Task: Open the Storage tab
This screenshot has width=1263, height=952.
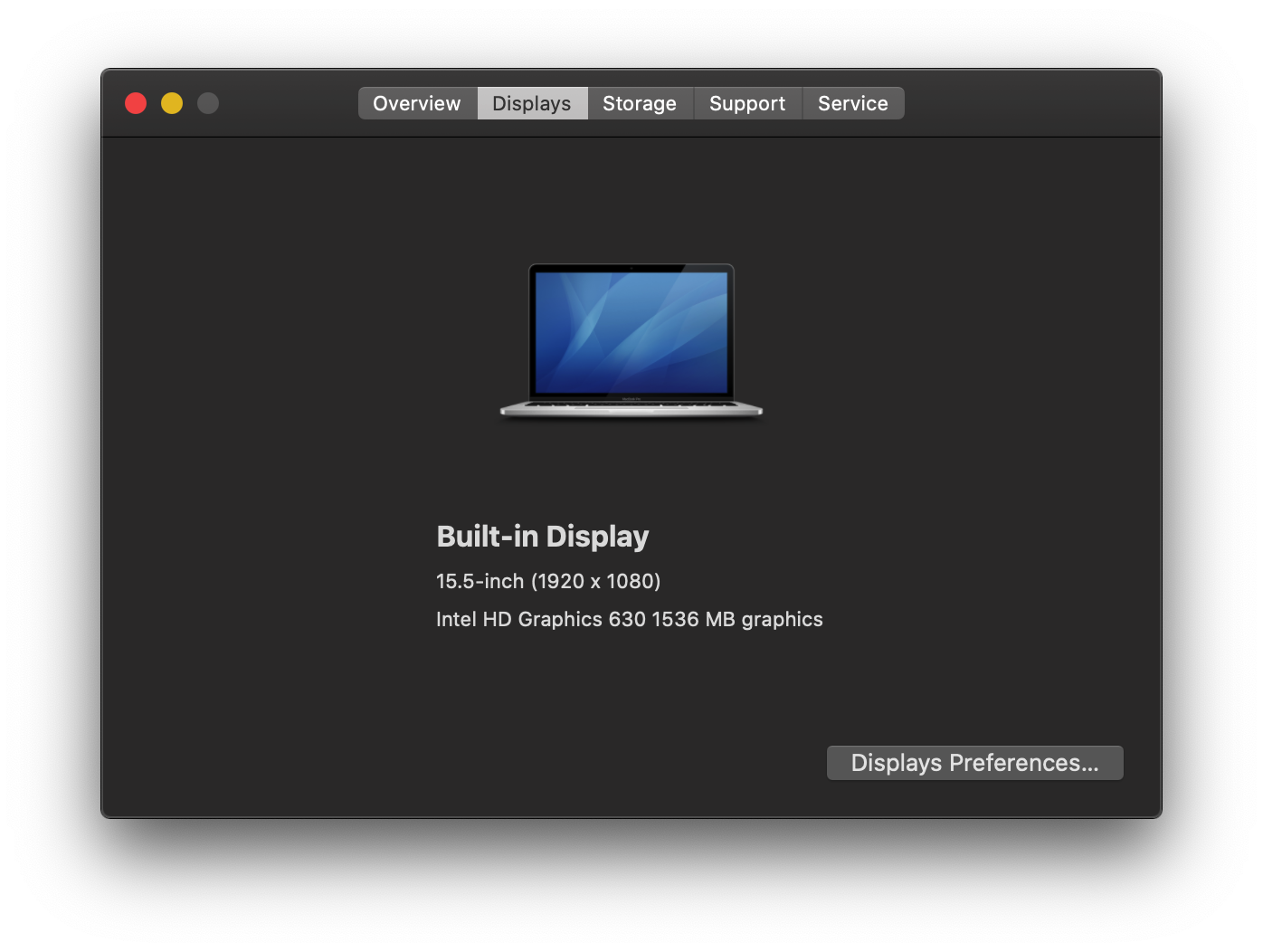Action: click(640, 103)
